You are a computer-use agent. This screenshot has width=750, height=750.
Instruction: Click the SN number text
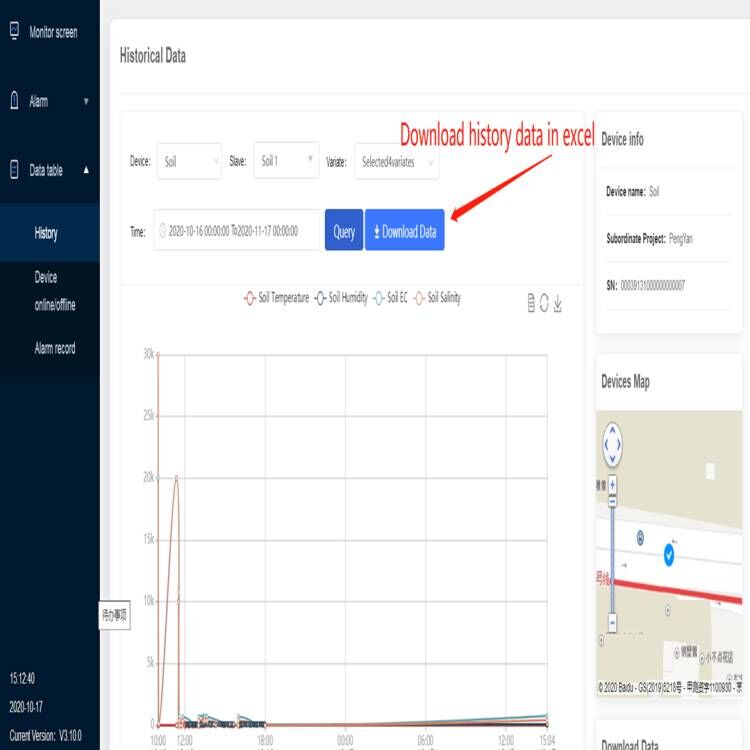point(652,286)
